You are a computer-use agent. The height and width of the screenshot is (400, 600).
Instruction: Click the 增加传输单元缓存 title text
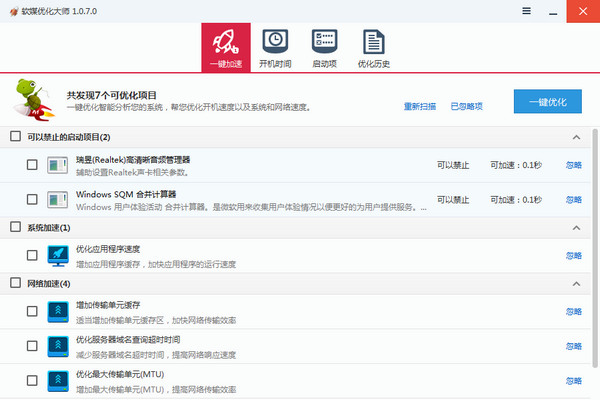(108, 305)
